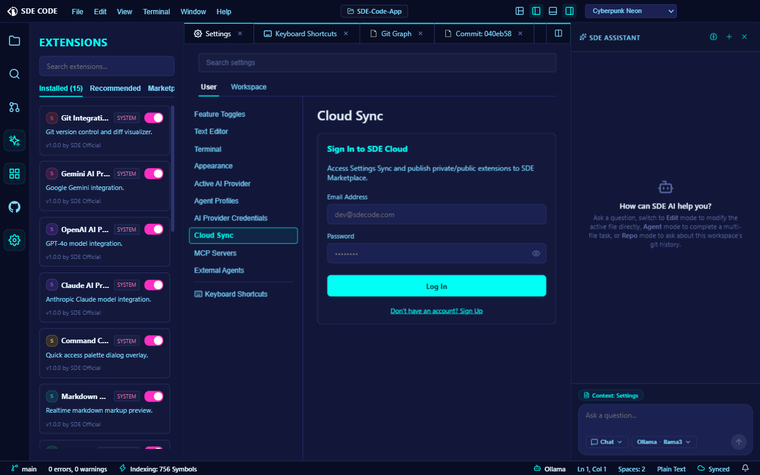Click the leftmost layout customize icon
Image resolution: width=760 pixels, height=475 pixels.
520,11
